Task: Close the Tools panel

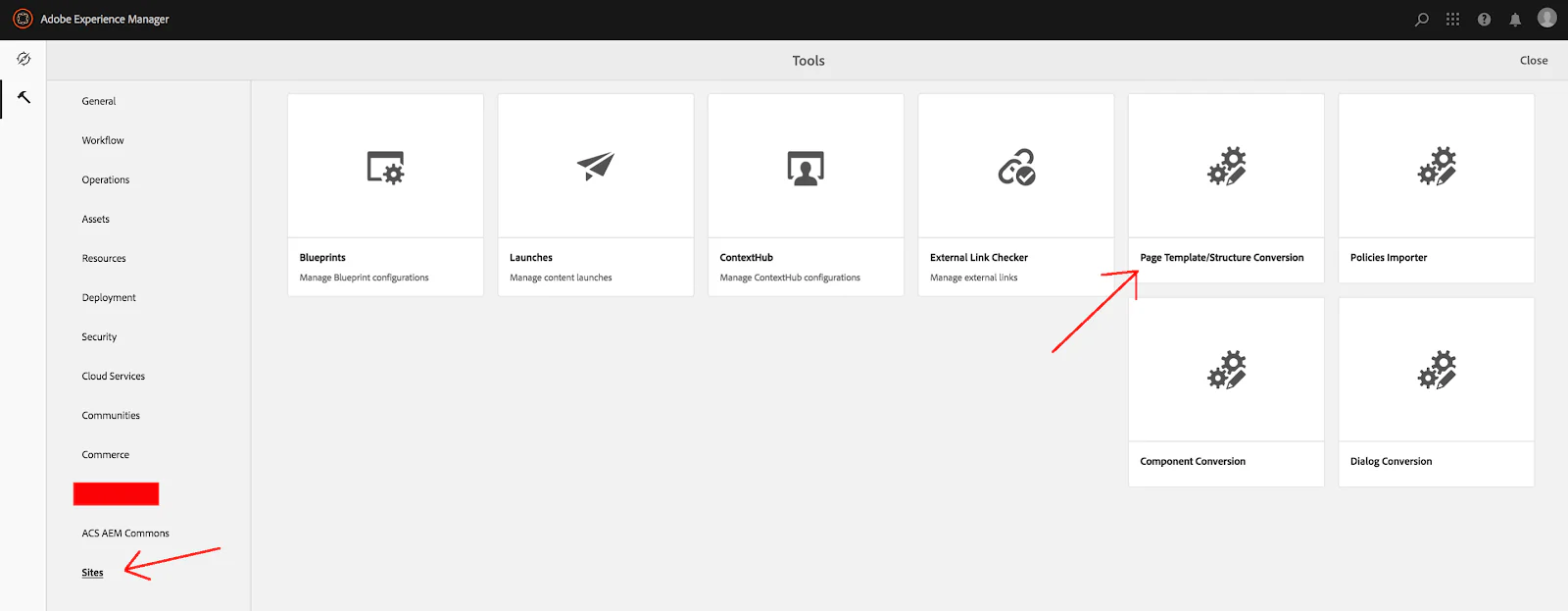Action: point(1534,60)
